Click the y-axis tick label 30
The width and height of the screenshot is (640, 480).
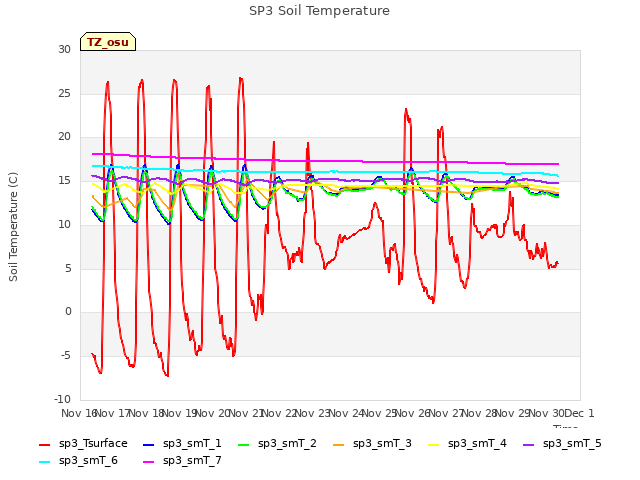(64, 49)
